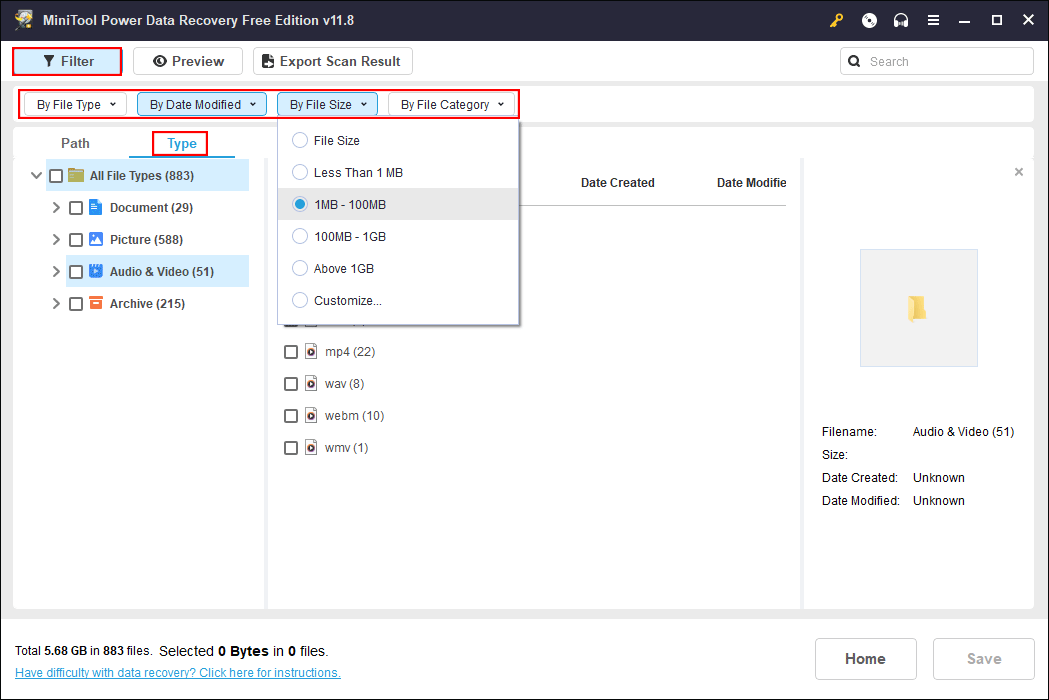Click the Home button
The image size is (1049, 700).
click(x=865, y=659)
